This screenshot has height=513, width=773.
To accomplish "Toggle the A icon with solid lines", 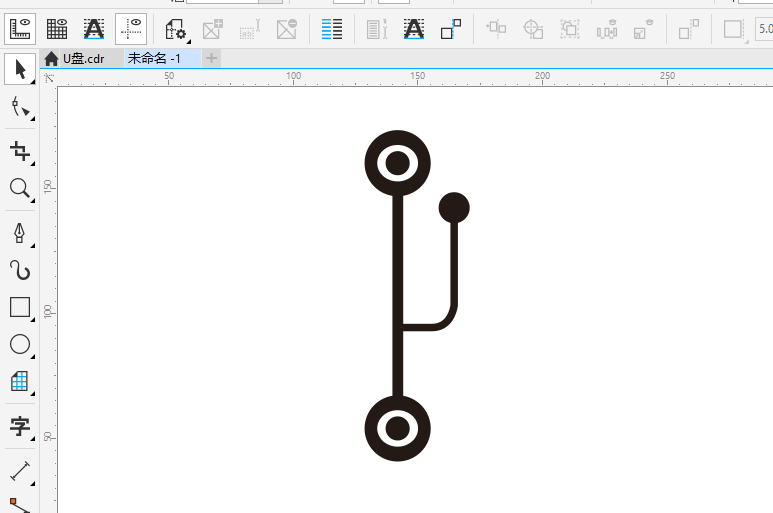I will (x=414, y=29).
